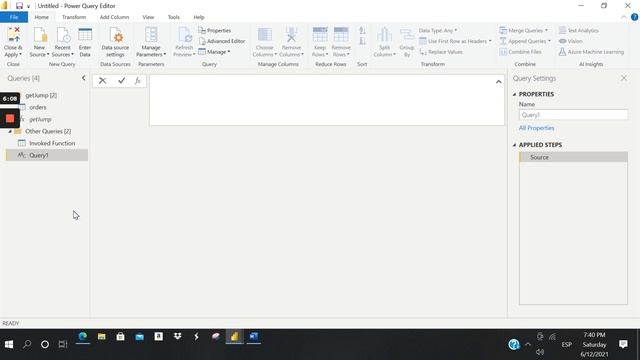This screenshot has width=640, height=360.
Task: Click the Split Column icon
Action: (x=384, y=35)
